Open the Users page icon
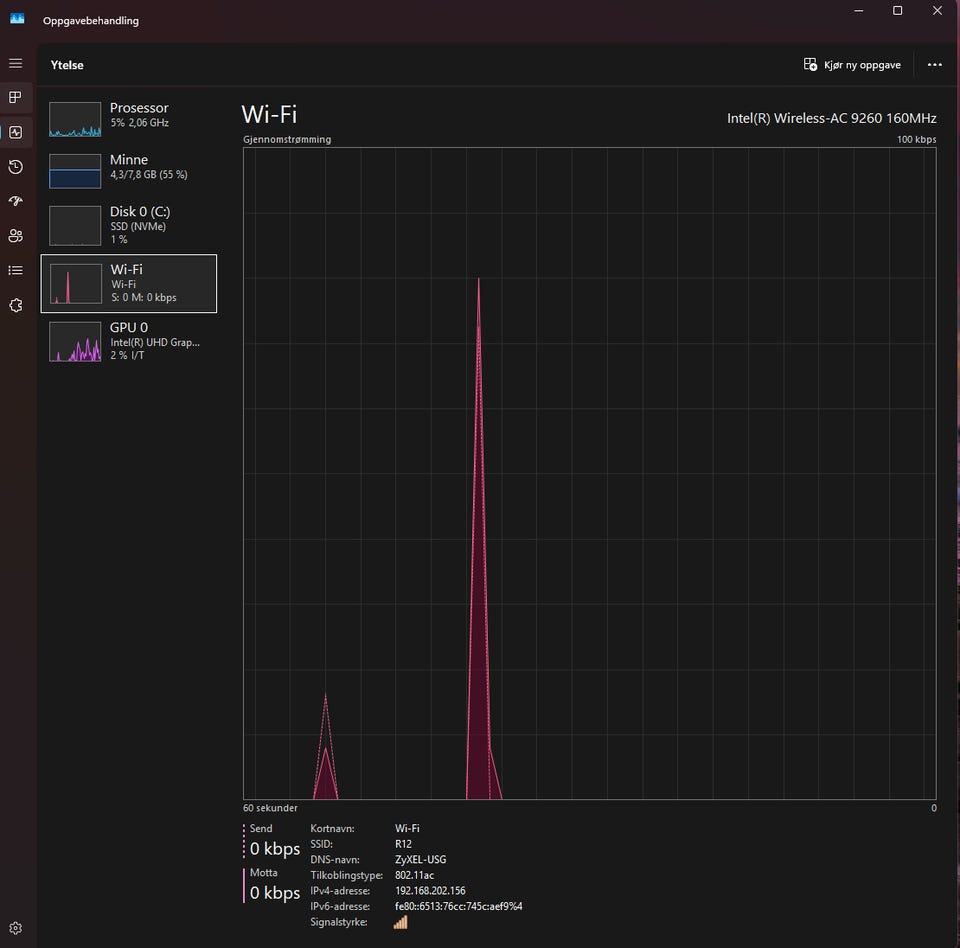This screenshot has height=948, width=960. click(x=16, y=236)
